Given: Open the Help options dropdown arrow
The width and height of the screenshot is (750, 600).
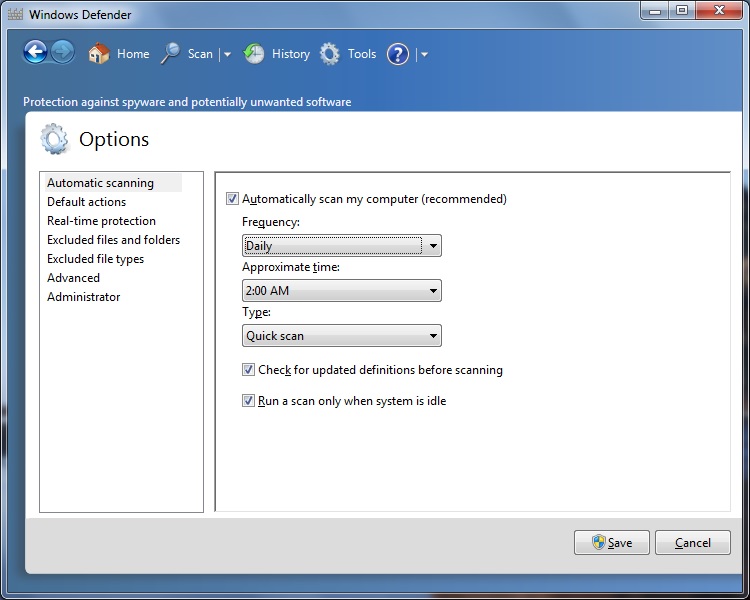Looking at the screenshot, I should [424, 55].
